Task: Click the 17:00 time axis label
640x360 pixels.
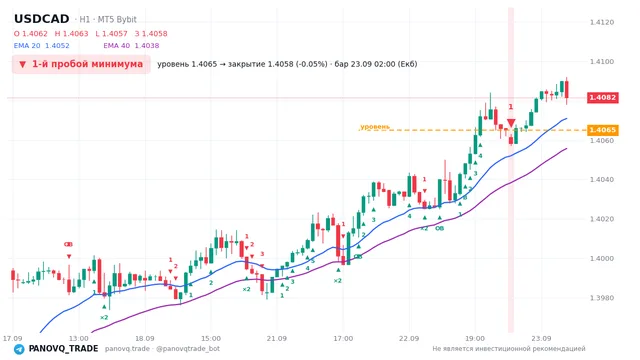Action: pyautogui.click(x=343, y=338)
